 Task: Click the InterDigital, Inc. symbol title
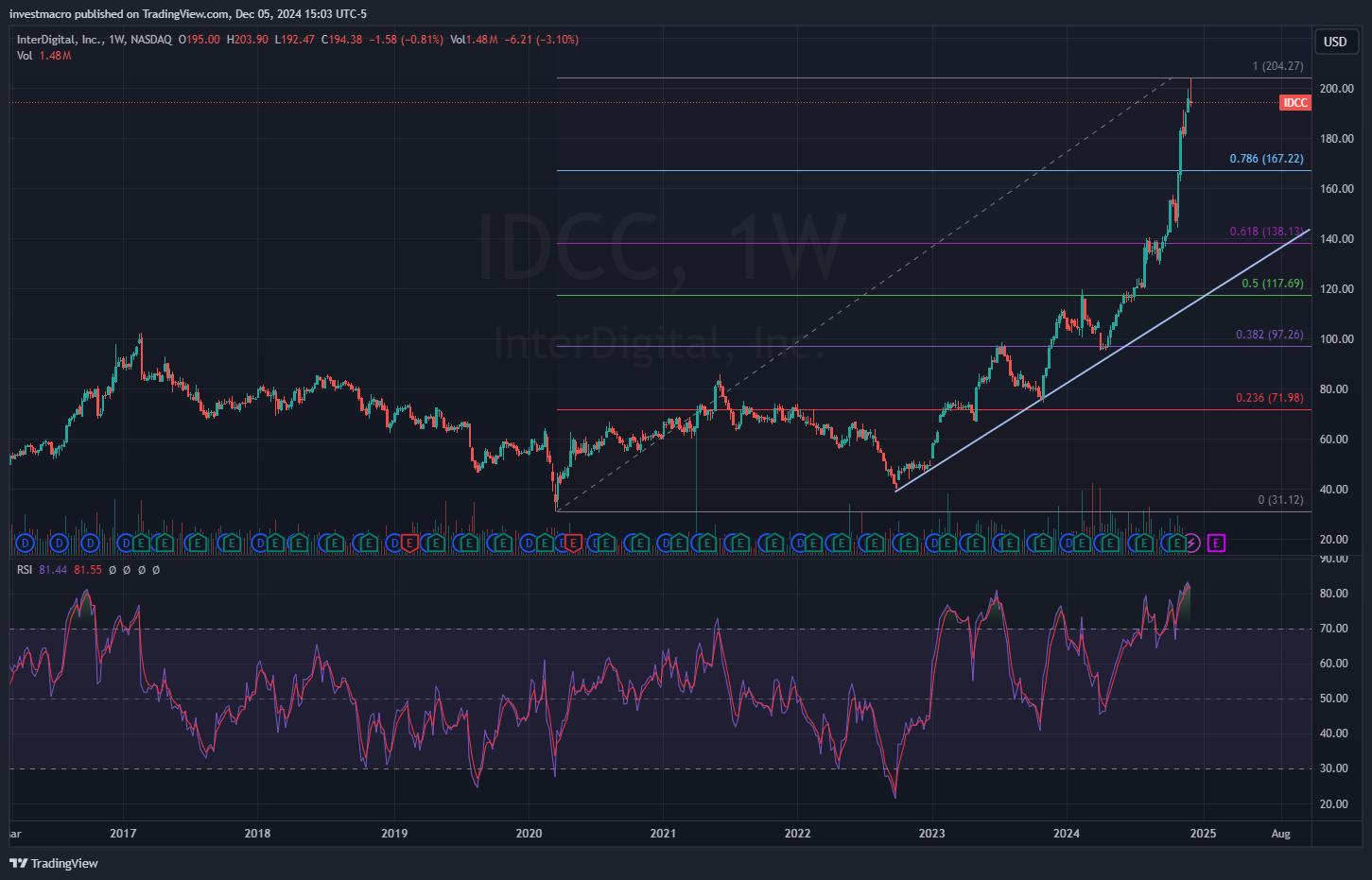(60, 40)
